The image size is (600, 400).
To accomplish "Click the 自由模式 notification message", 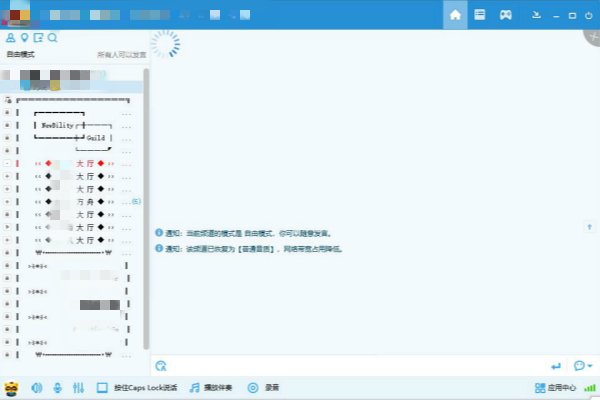I will 248,233.
